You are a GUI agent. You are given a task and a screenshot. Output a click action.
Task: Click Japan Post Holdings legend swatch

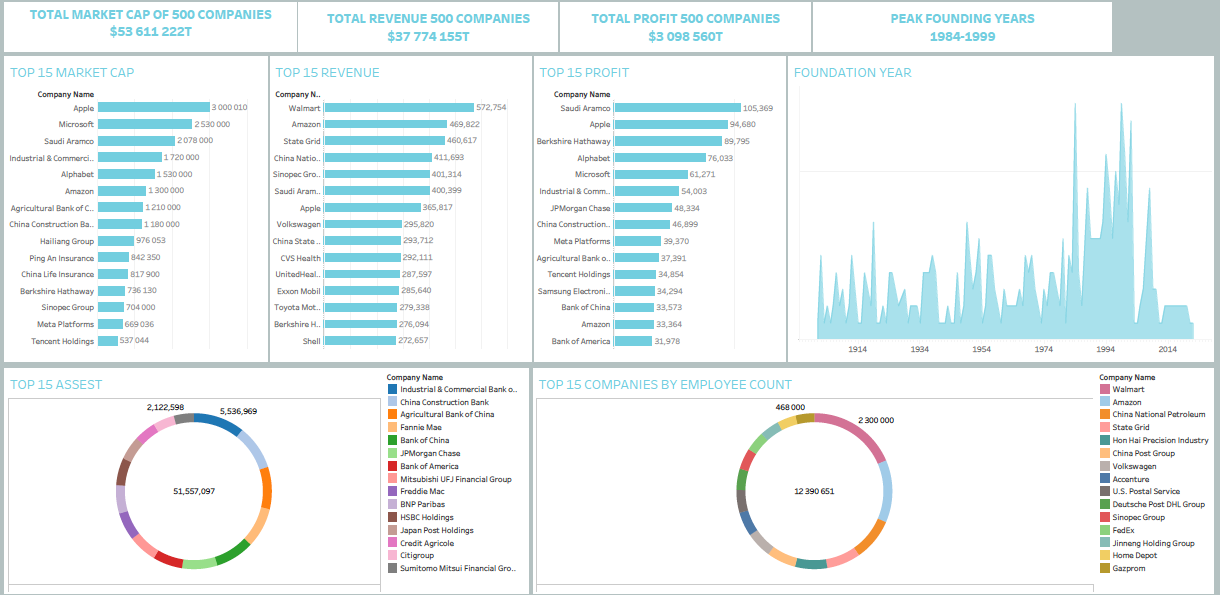coord(392,530)
